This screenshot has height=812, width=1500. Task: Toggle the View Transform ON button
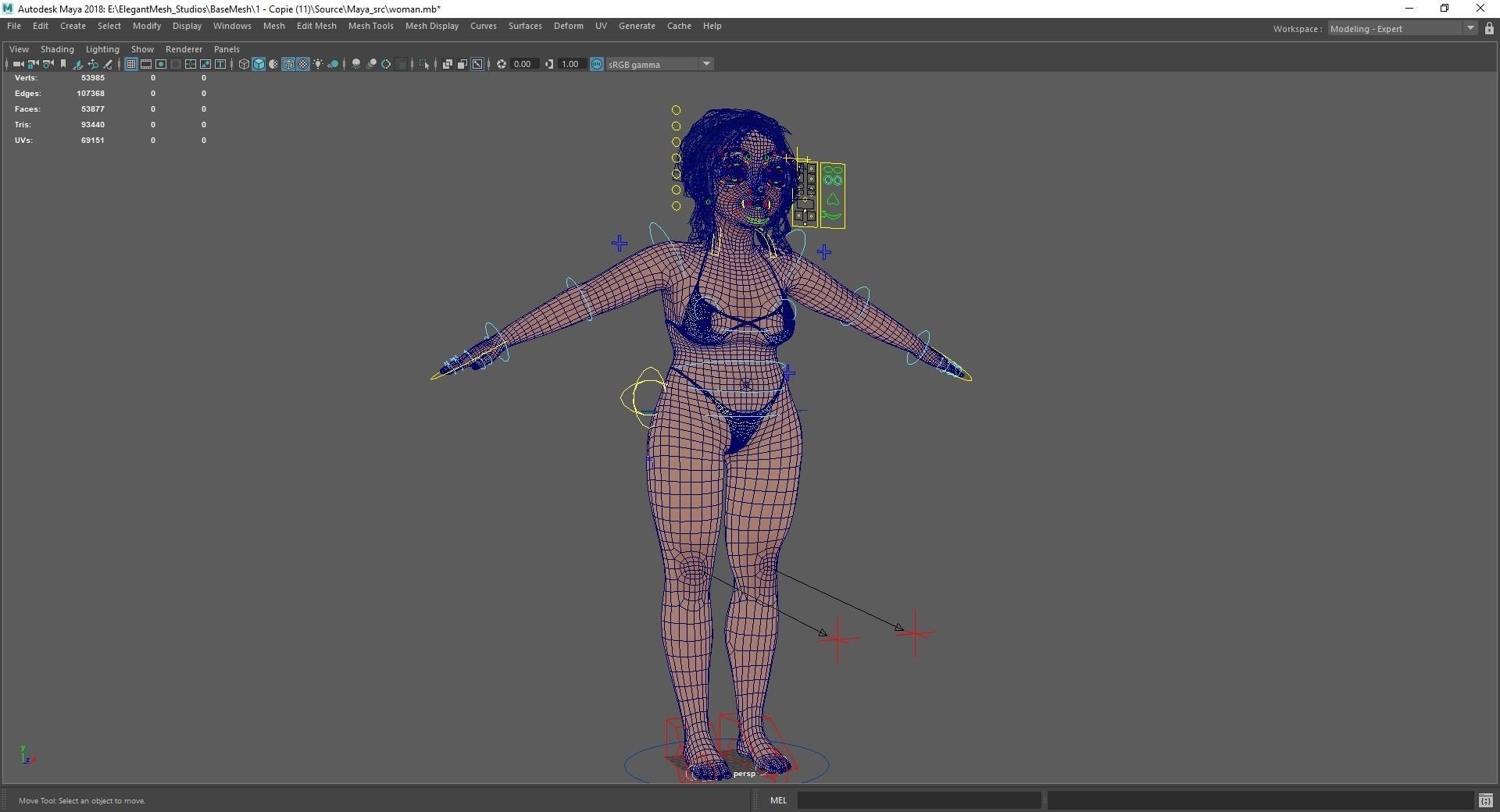pyautogui.click(x=597, y=64)
